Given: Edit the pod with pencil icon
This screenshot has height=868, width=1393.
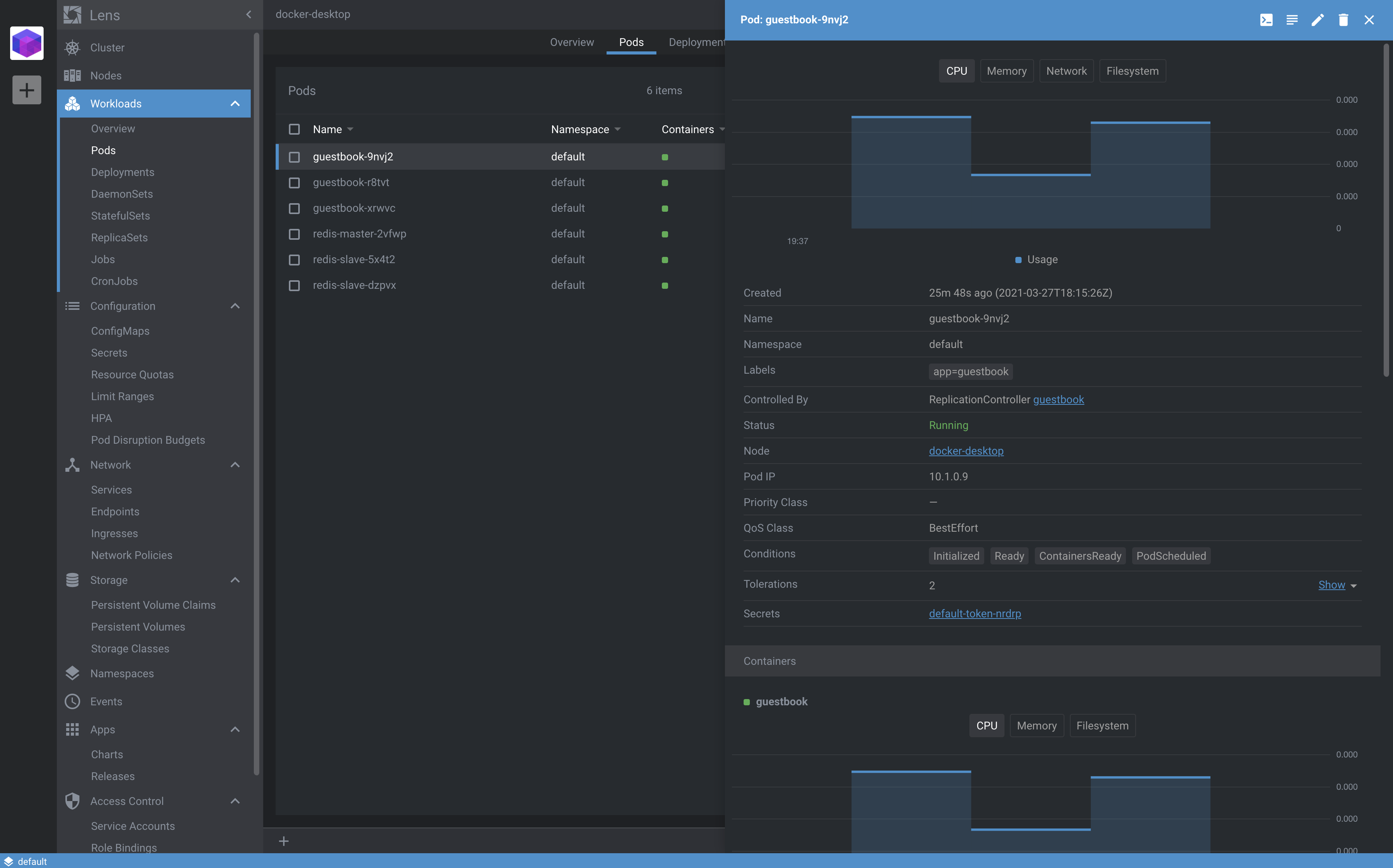Looking at the screenshot, I should [1318, 20].
